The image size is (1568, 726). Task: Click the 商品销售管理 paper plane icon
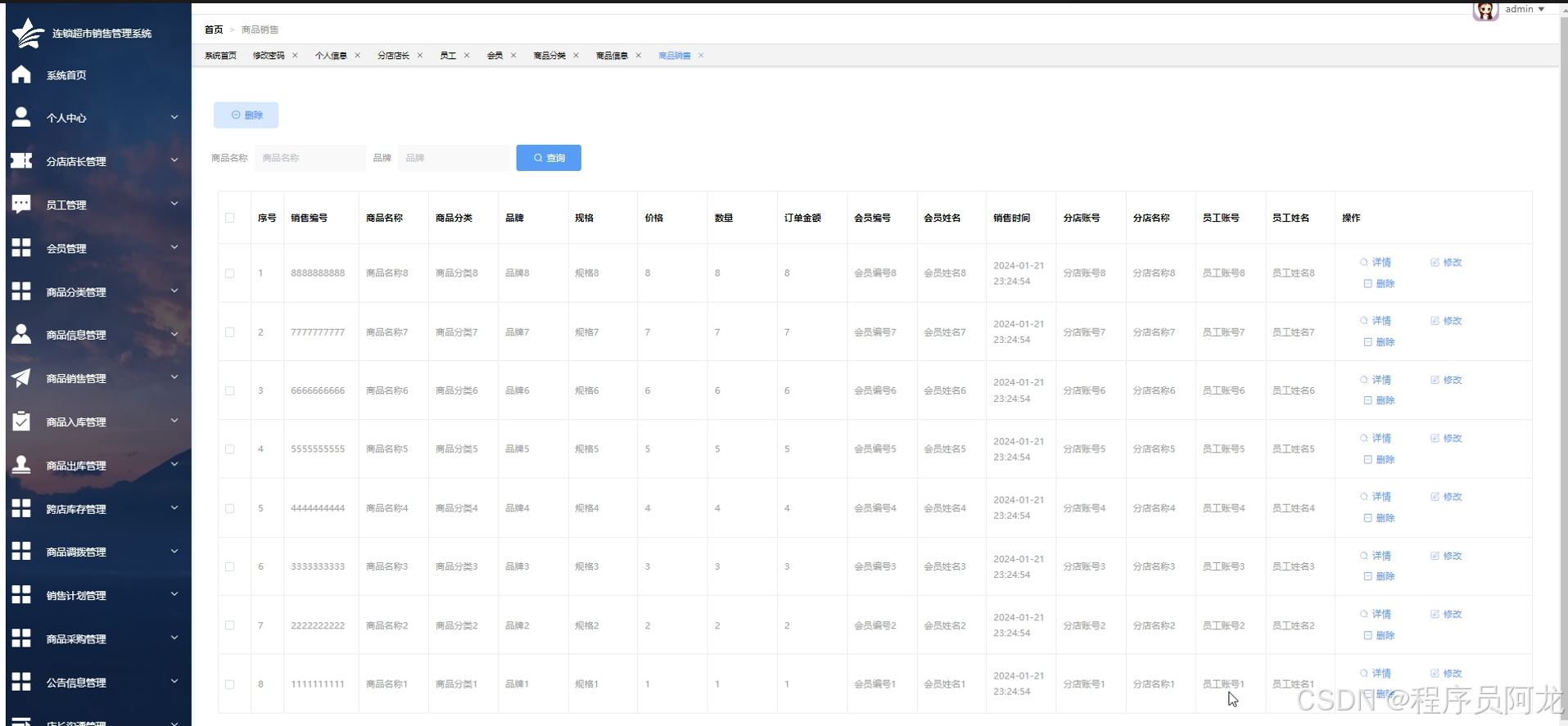click(21, 377)
